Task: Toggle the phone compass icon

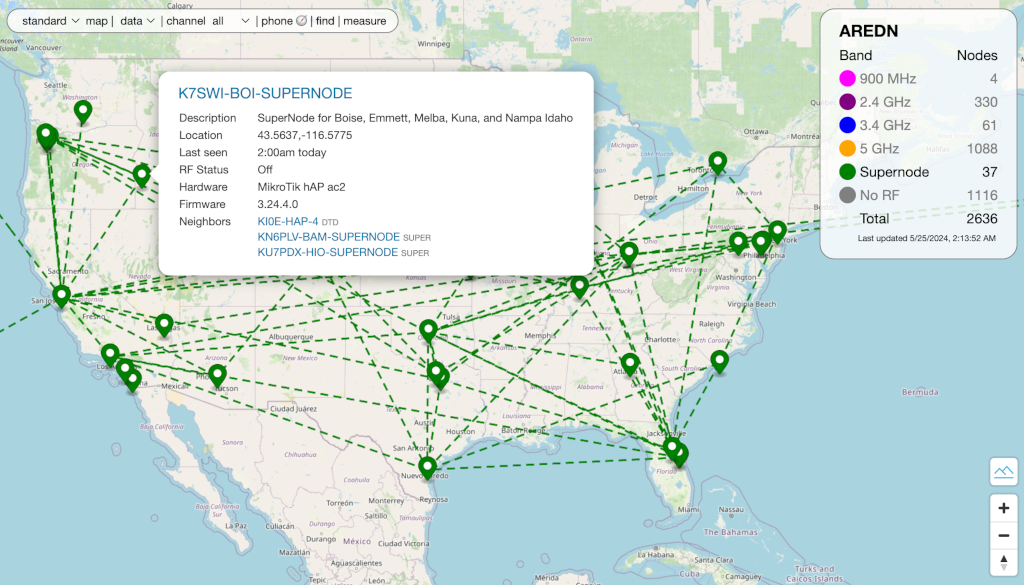Action: pos(301,21)
